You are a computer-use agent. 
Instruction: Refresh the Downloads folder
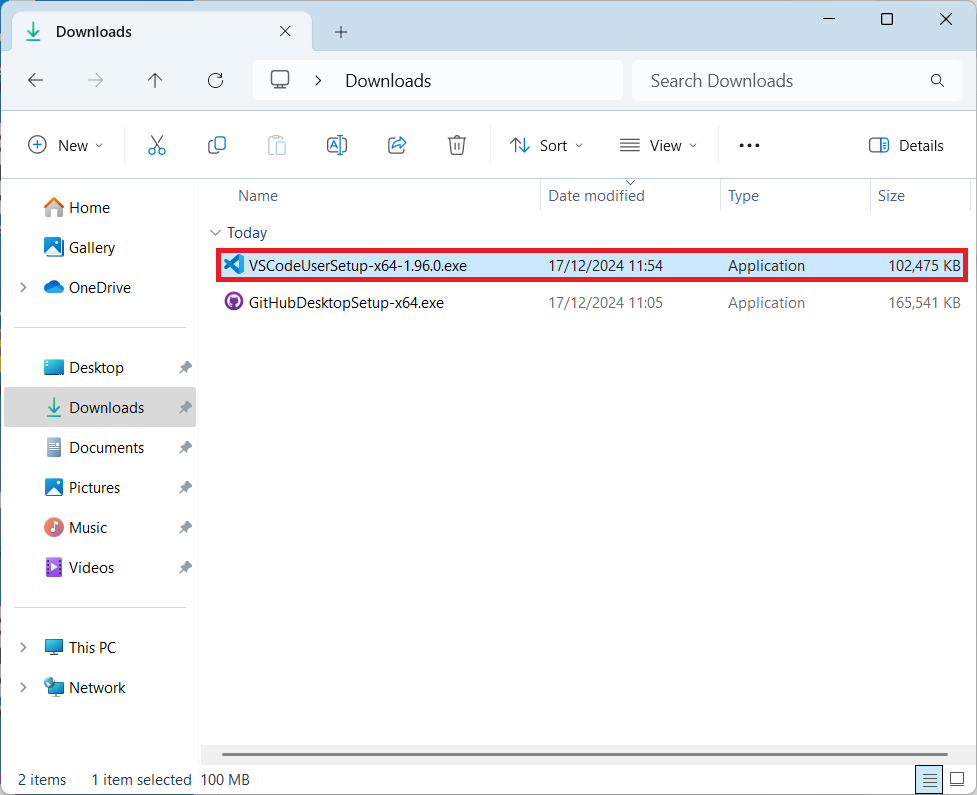point(215,81)
